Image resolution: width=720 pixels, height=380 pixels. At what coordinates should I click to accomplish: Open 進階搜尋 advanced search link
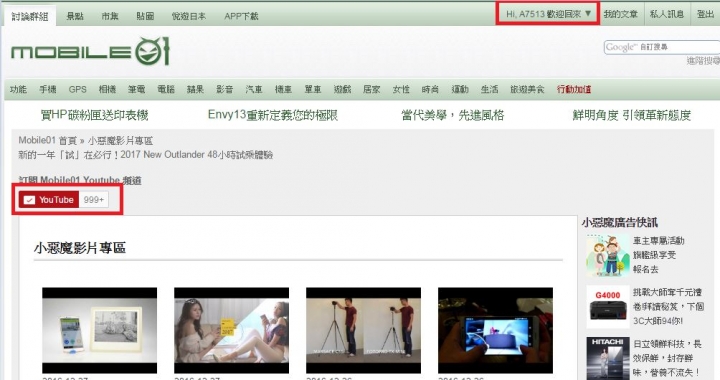703,61
